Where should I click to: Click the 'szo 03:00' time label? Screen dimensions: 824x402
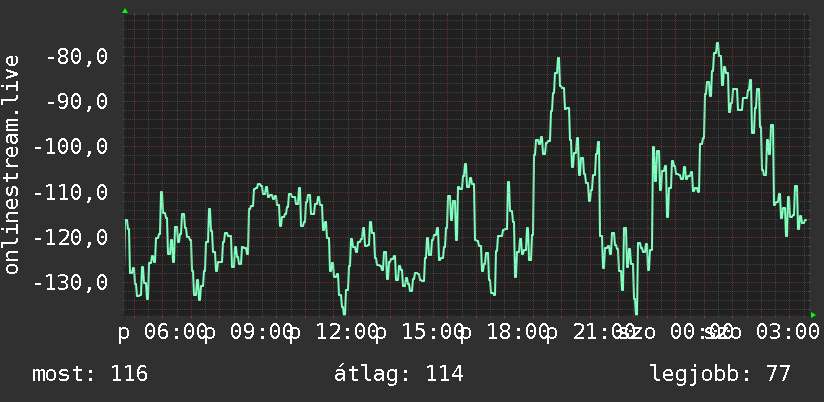tap(762, 333)
